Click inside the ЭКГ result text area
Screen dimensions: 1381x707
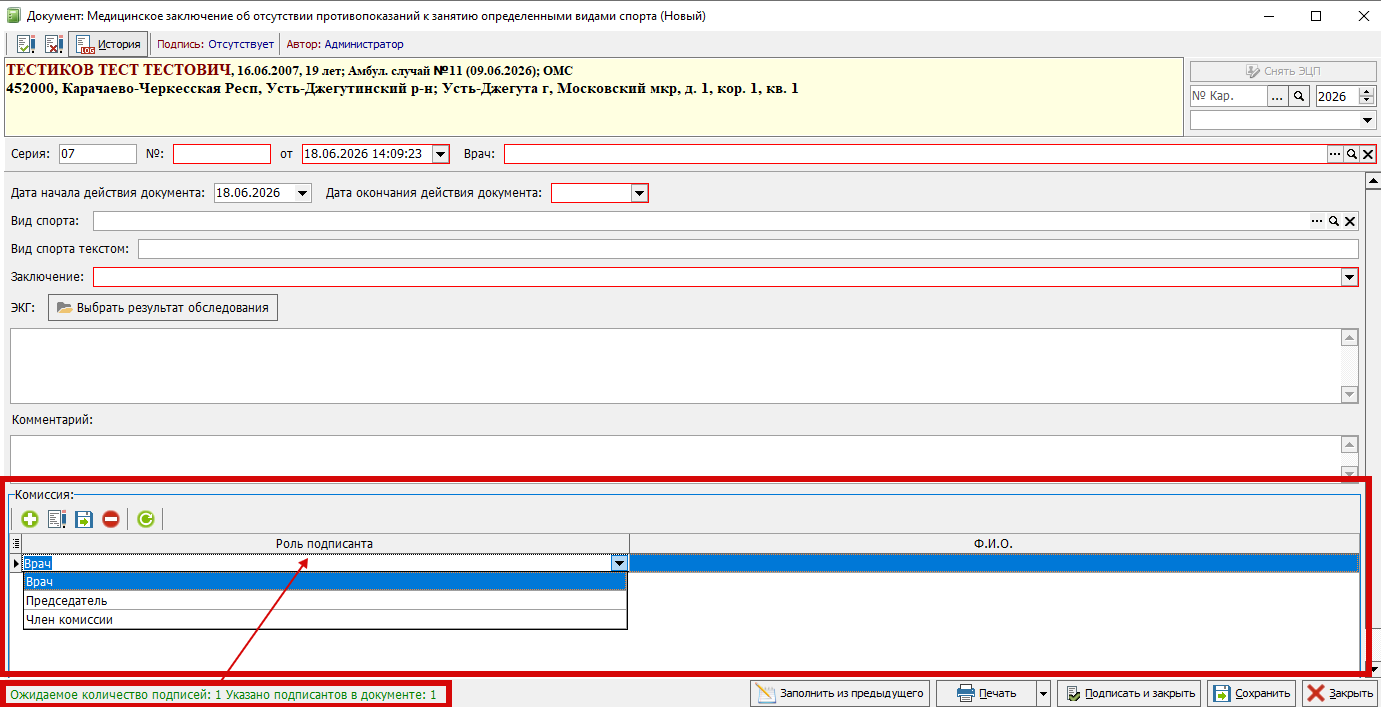[676, 366]
